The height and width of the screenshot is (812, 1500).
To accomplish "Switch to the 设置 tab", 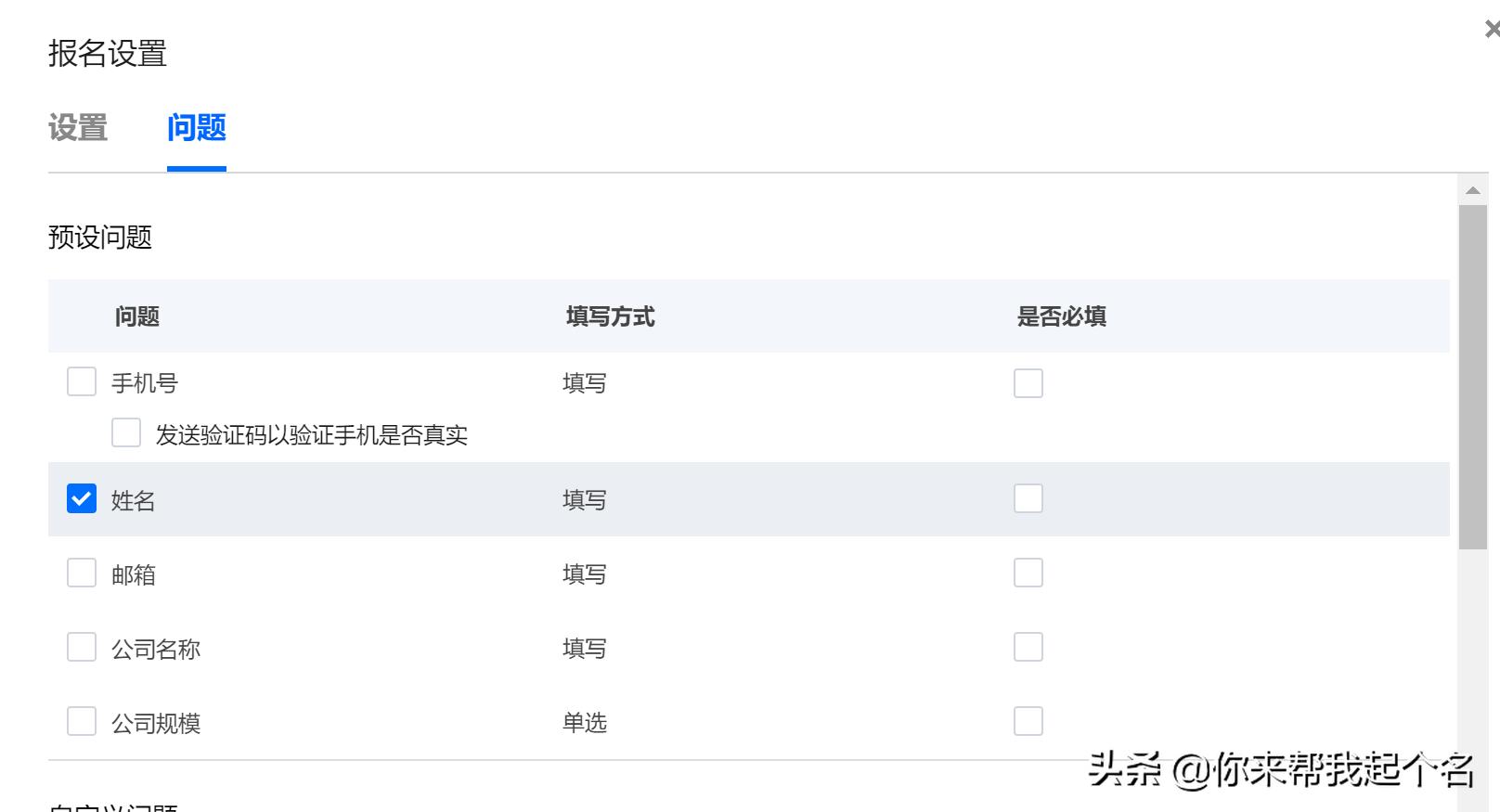I will pyautogui.click(x=78, y=128).
